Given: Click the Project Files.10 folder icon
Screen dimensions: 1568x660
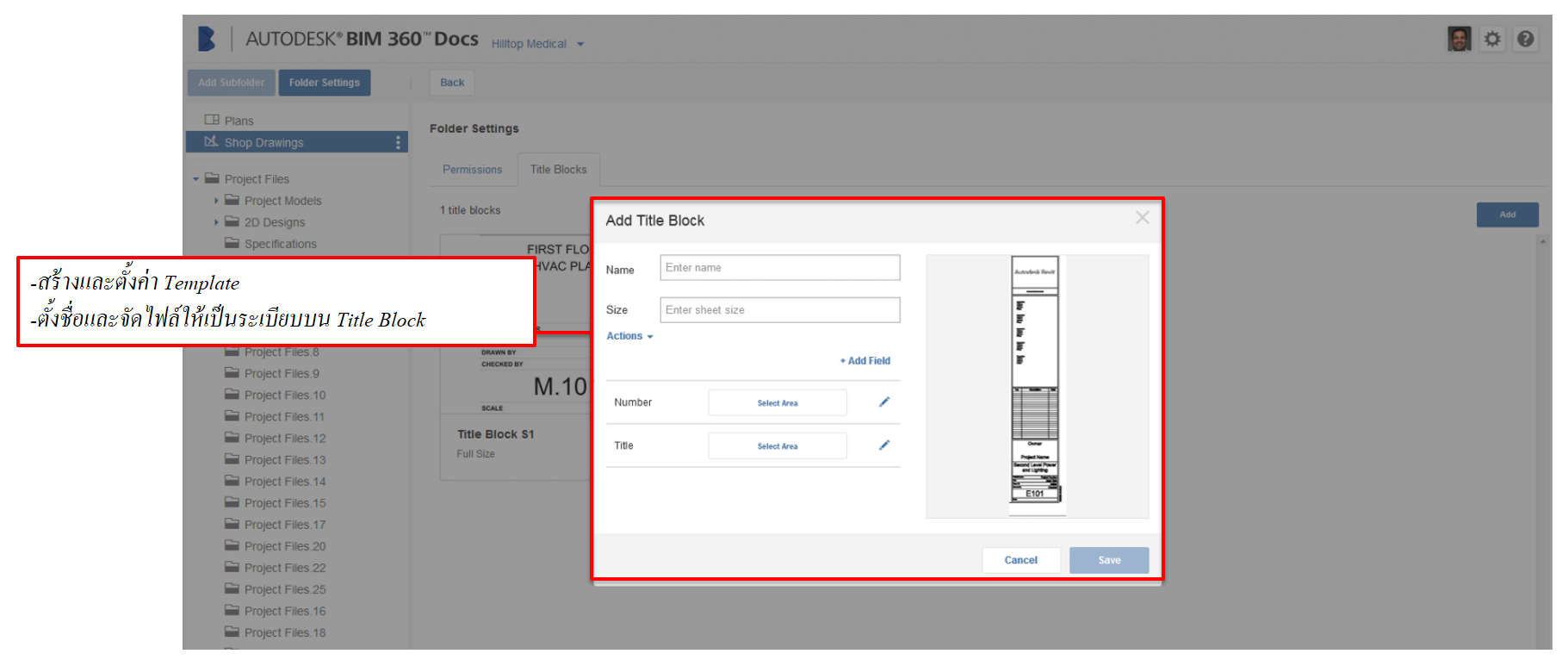Looking at the screenshot, I should 232,395.
